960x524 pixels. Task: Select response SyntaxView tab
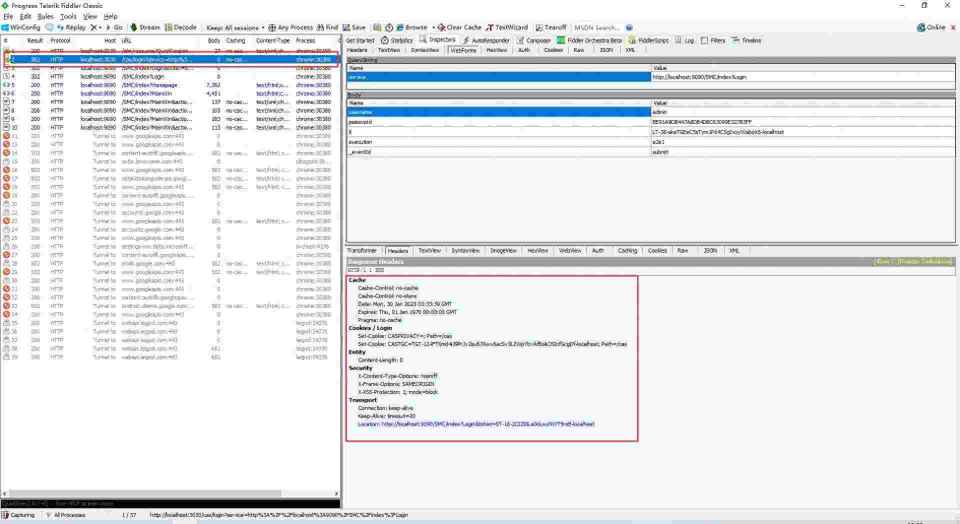[x=465, y=251]
